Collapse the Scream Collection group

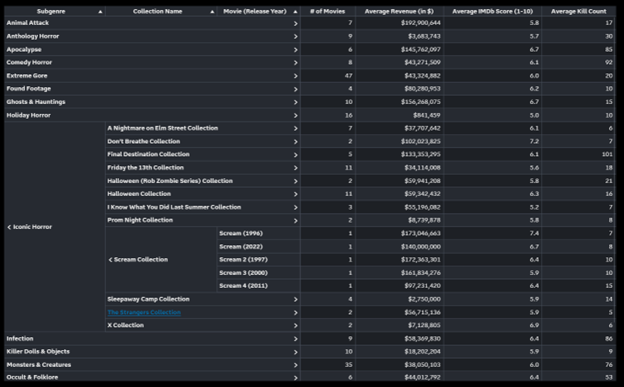(x=111, y=260)
